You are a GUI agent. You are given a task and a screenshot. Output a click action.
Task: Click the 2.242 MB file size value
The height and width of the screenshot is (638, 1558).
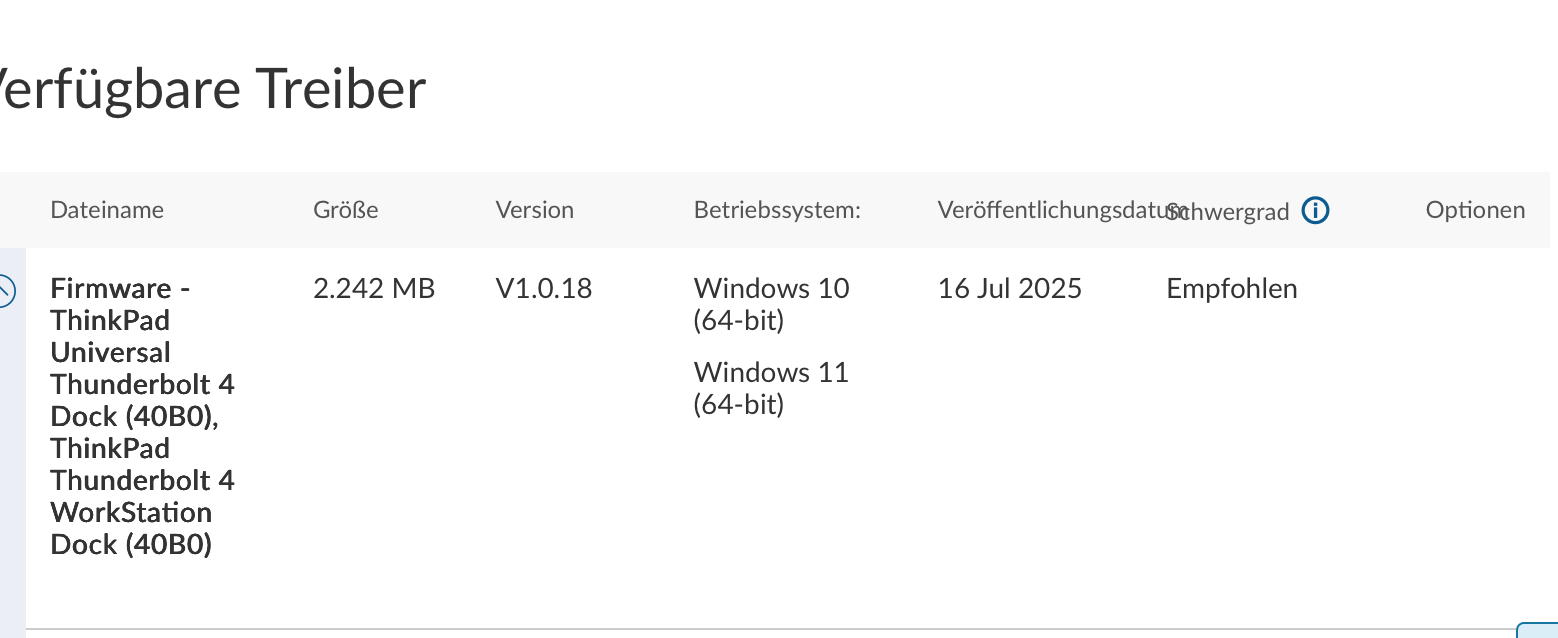(374, 289)
